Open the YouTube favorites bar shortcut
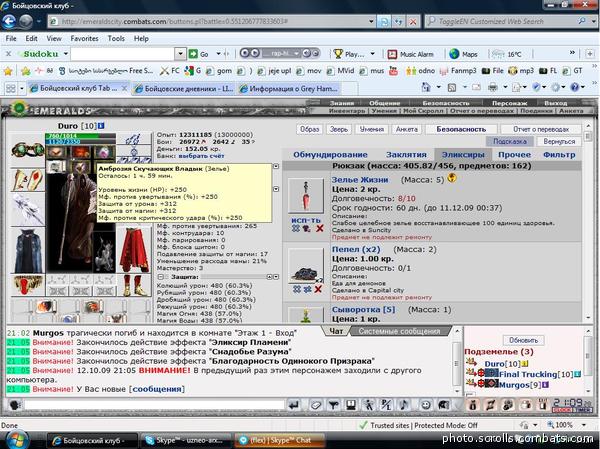600x449 pixels. [393, 71]
